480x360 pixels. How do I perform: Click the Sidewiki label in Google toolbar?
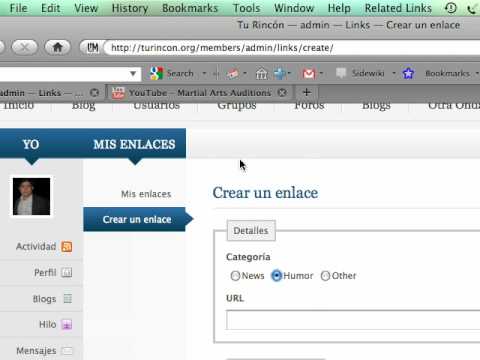point(368,73)
